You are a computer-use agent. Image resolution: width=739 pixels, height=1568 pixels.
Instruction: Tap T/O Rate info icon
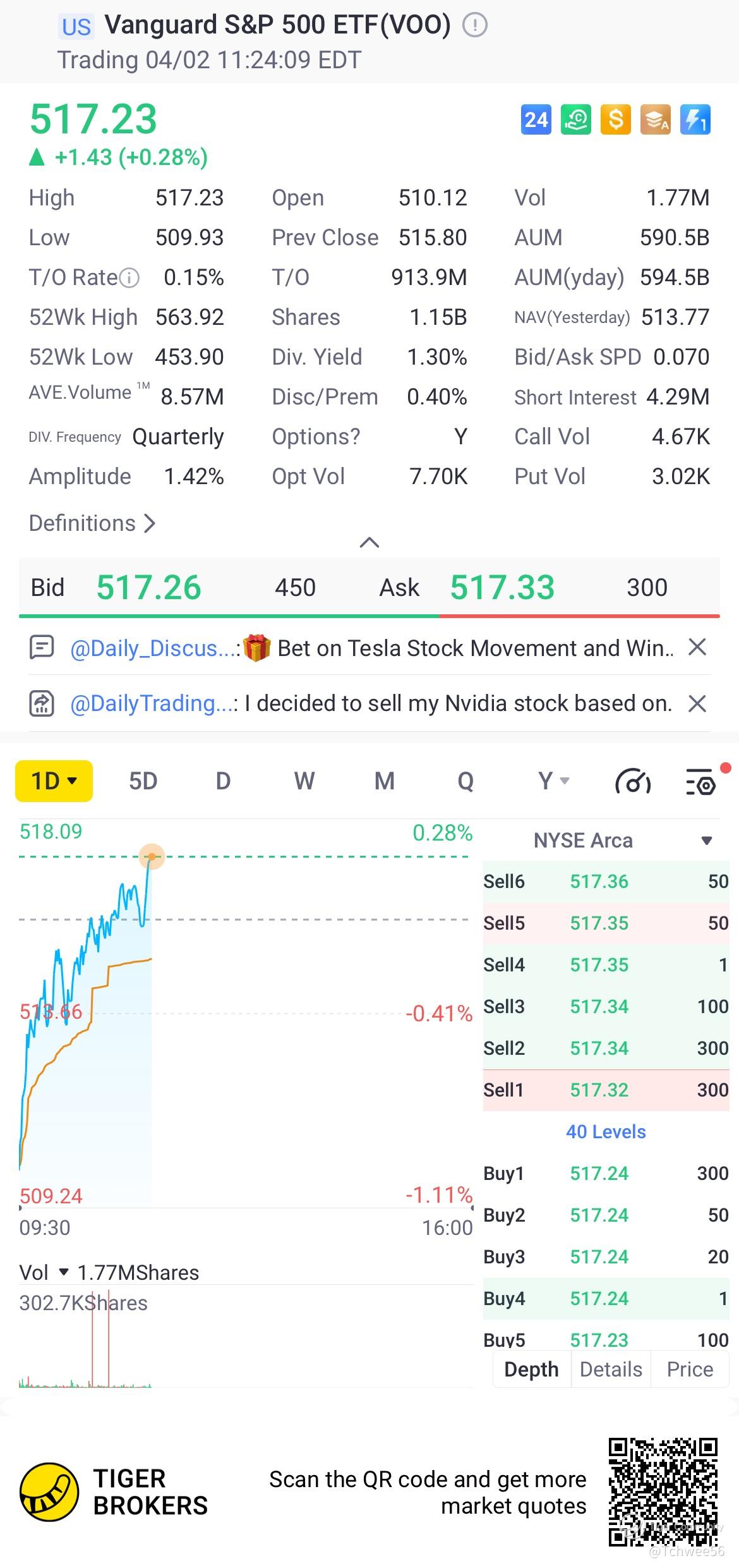[x=129, y=277]
